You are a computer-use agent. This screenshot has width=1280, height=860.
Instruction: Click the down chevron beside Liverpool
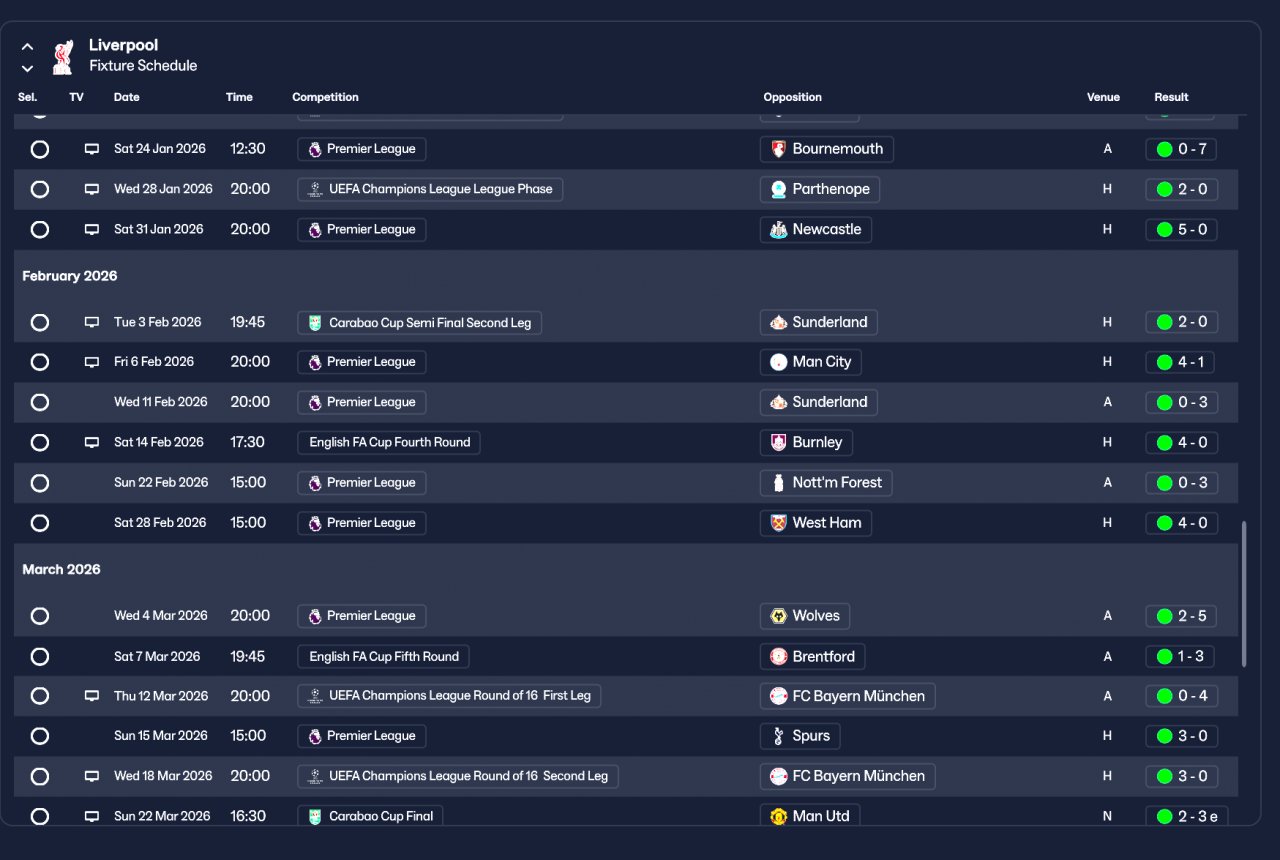pyautogui.click(x=28, y=69)
